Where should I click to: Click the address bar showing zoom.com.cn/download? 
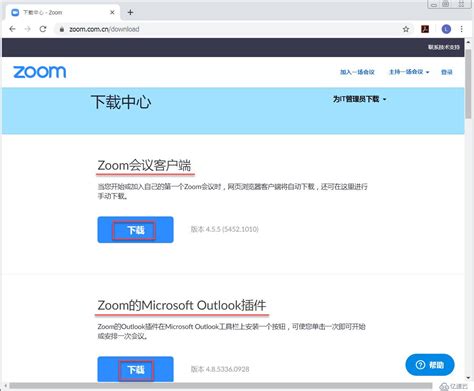point(230,29)
